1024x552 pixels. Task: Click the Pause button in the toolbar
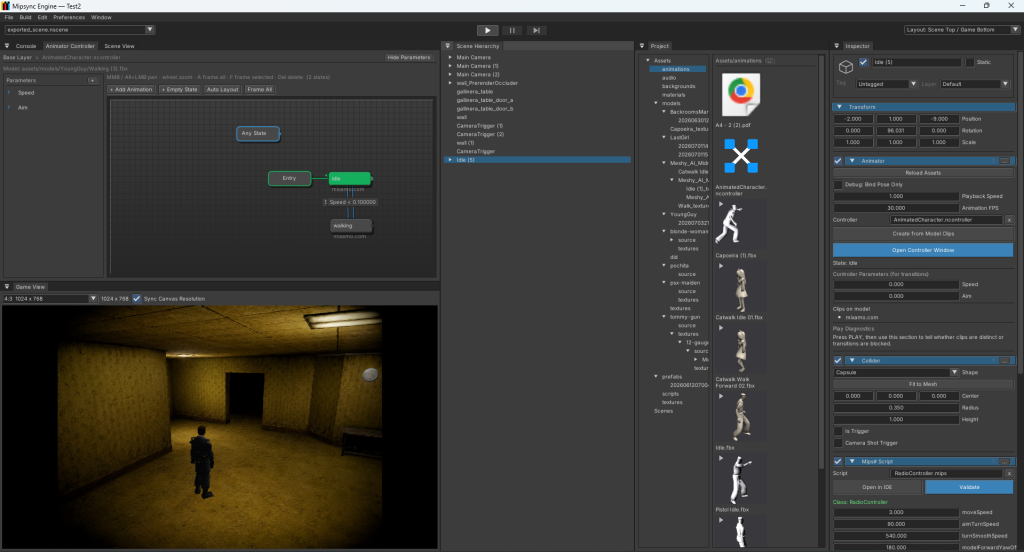point(512,30)
